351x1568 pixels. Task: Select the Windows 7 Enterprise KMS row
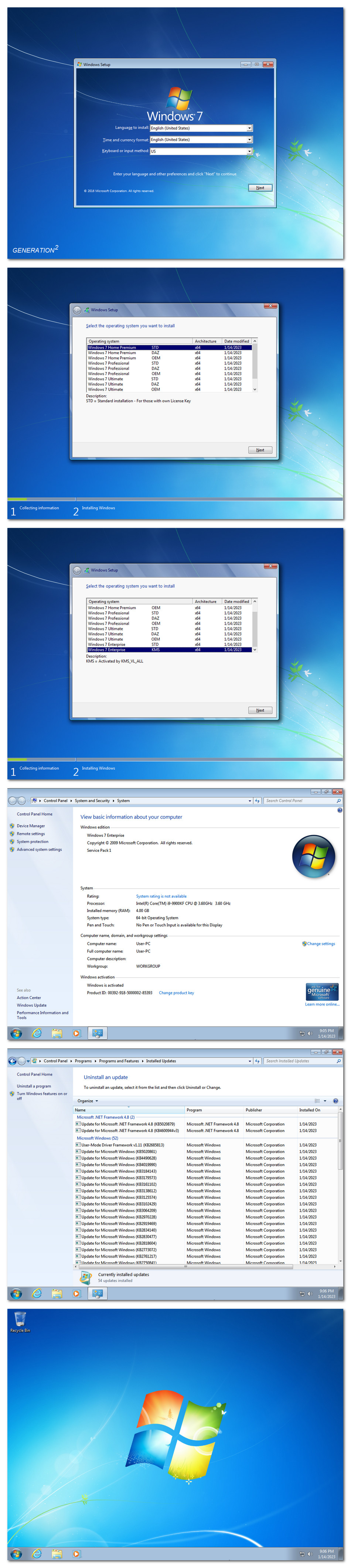(x=170, y=649)
